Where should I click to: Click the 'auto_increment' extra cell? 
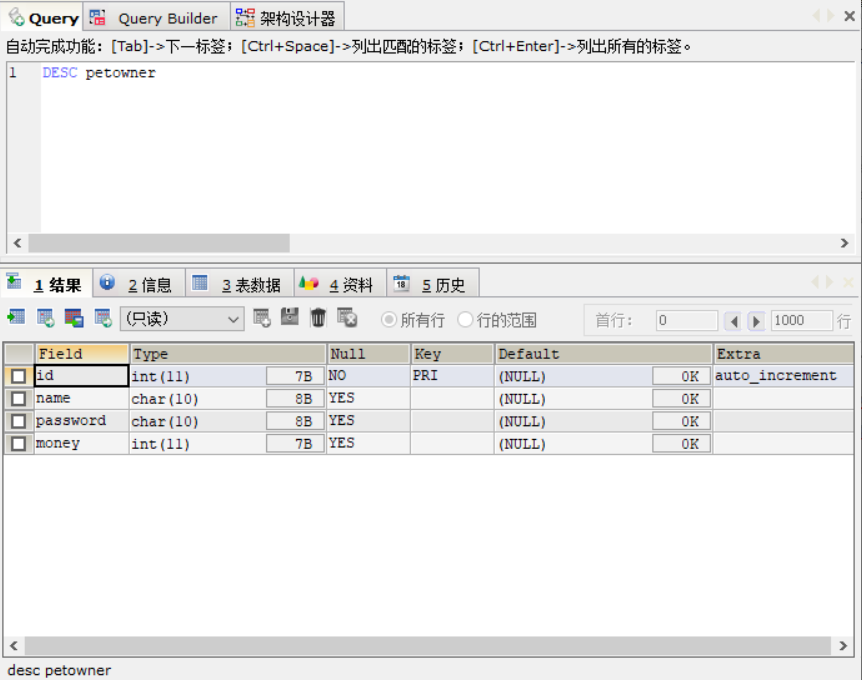pos(783,376)
